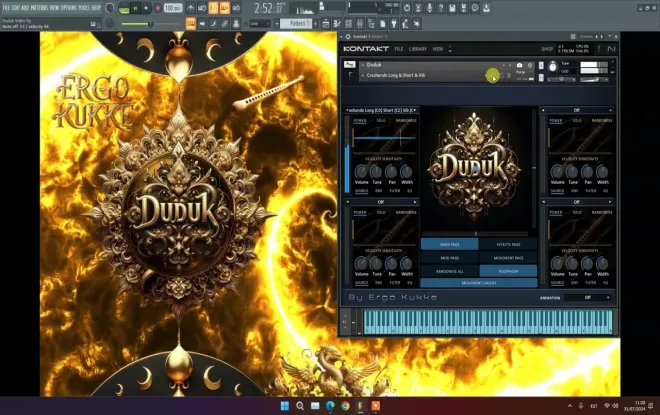Click RANDOMISE on the top-left slot
Viewport: 660px width, 415px height.
[x=406, y=121]
